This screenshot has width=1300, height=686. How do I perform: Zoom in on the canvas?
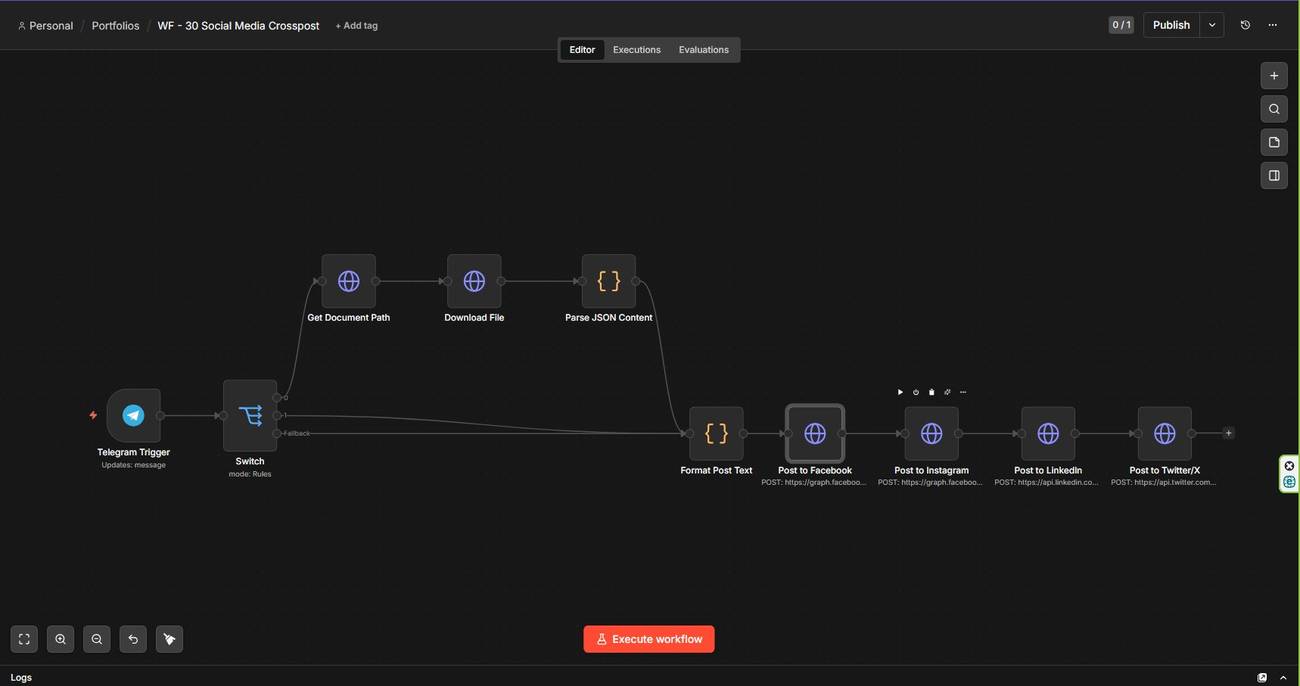[60, 639]
